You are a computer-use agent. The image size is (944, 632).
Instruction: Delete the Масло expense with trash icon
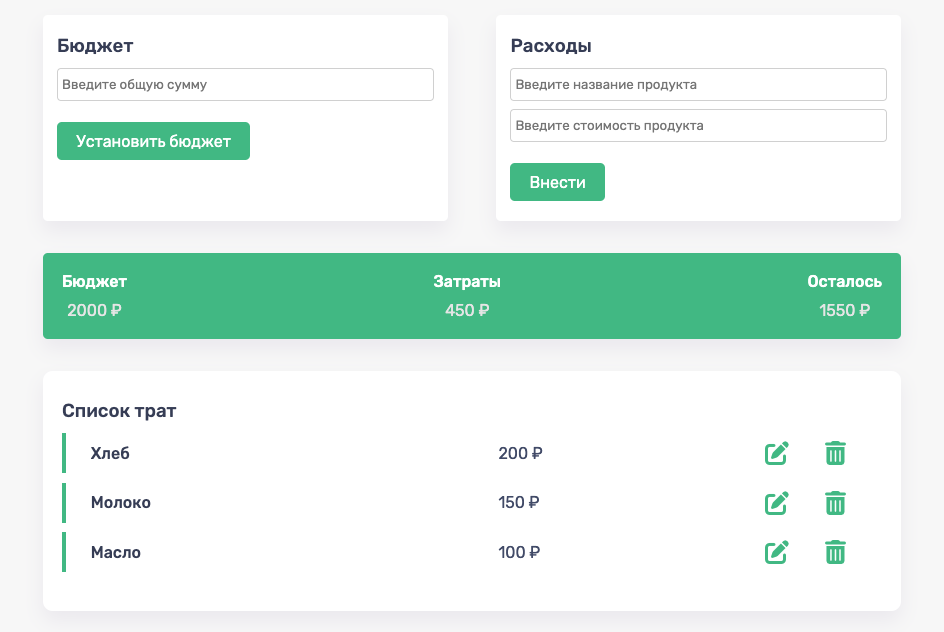[x=835, y=552]
